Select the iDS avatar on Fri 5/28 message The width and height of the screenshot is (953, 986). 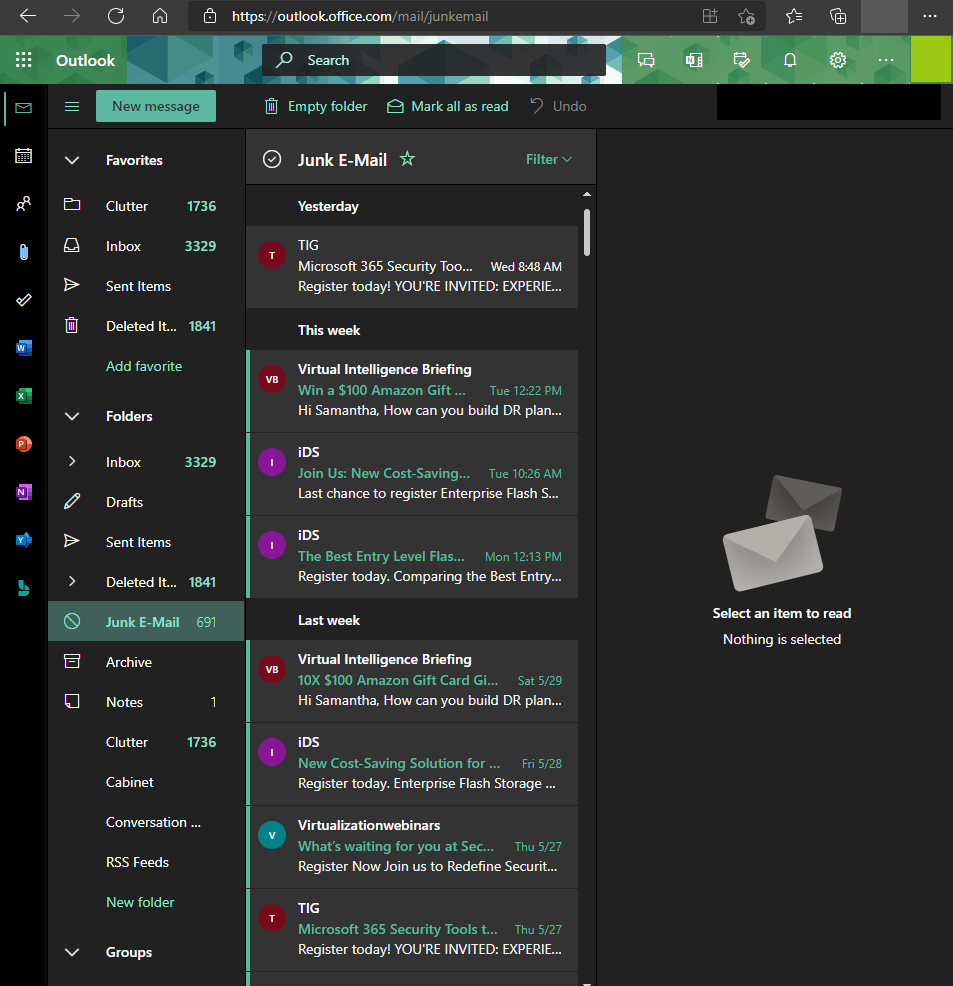(272, 752)
